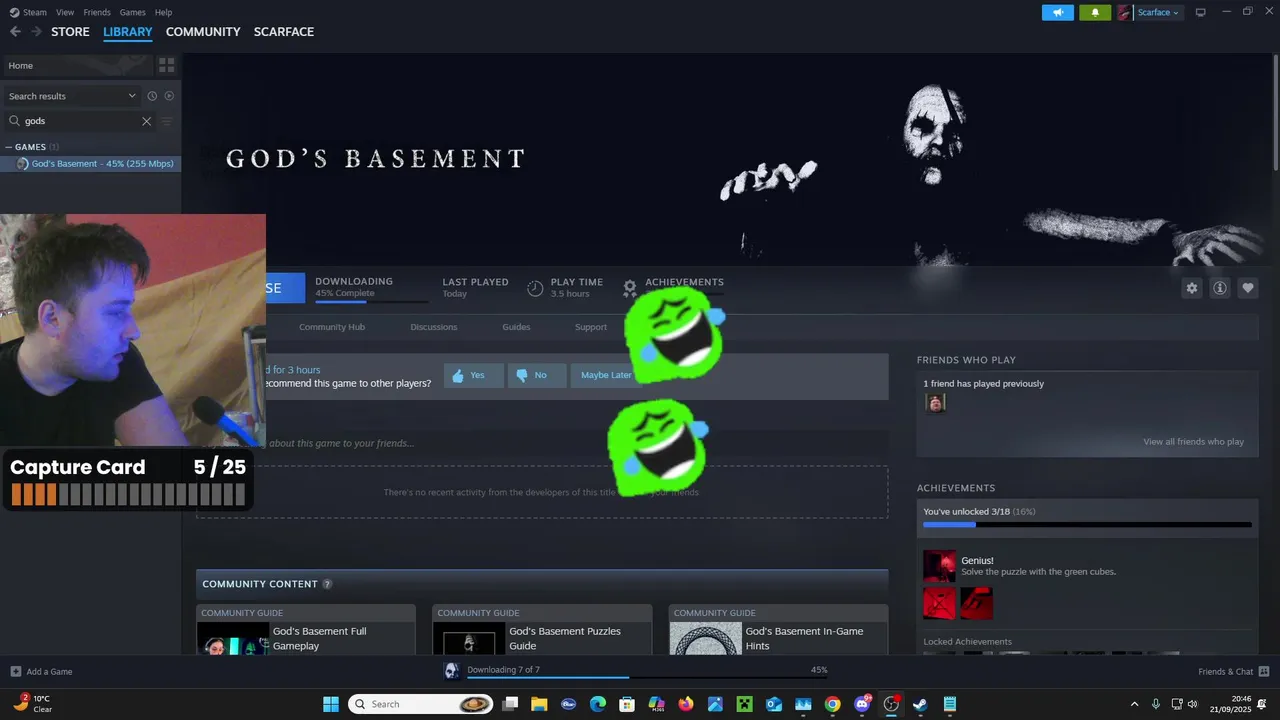
Task: Open Google Chrome from taskbar
Action: tap(832, 704)
